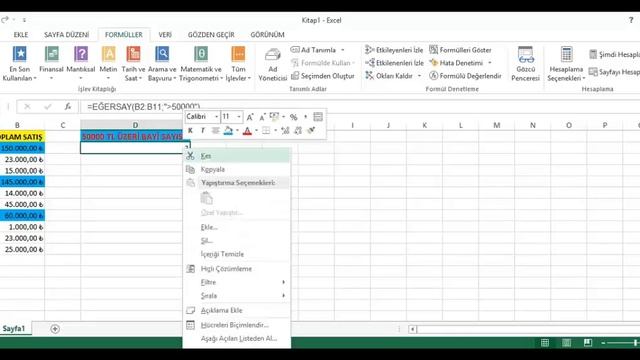Open the Gözcü Penceresi watch window
Image resolution: width=640 pixels, height=360 pixels.
click(x=525, y=64)
